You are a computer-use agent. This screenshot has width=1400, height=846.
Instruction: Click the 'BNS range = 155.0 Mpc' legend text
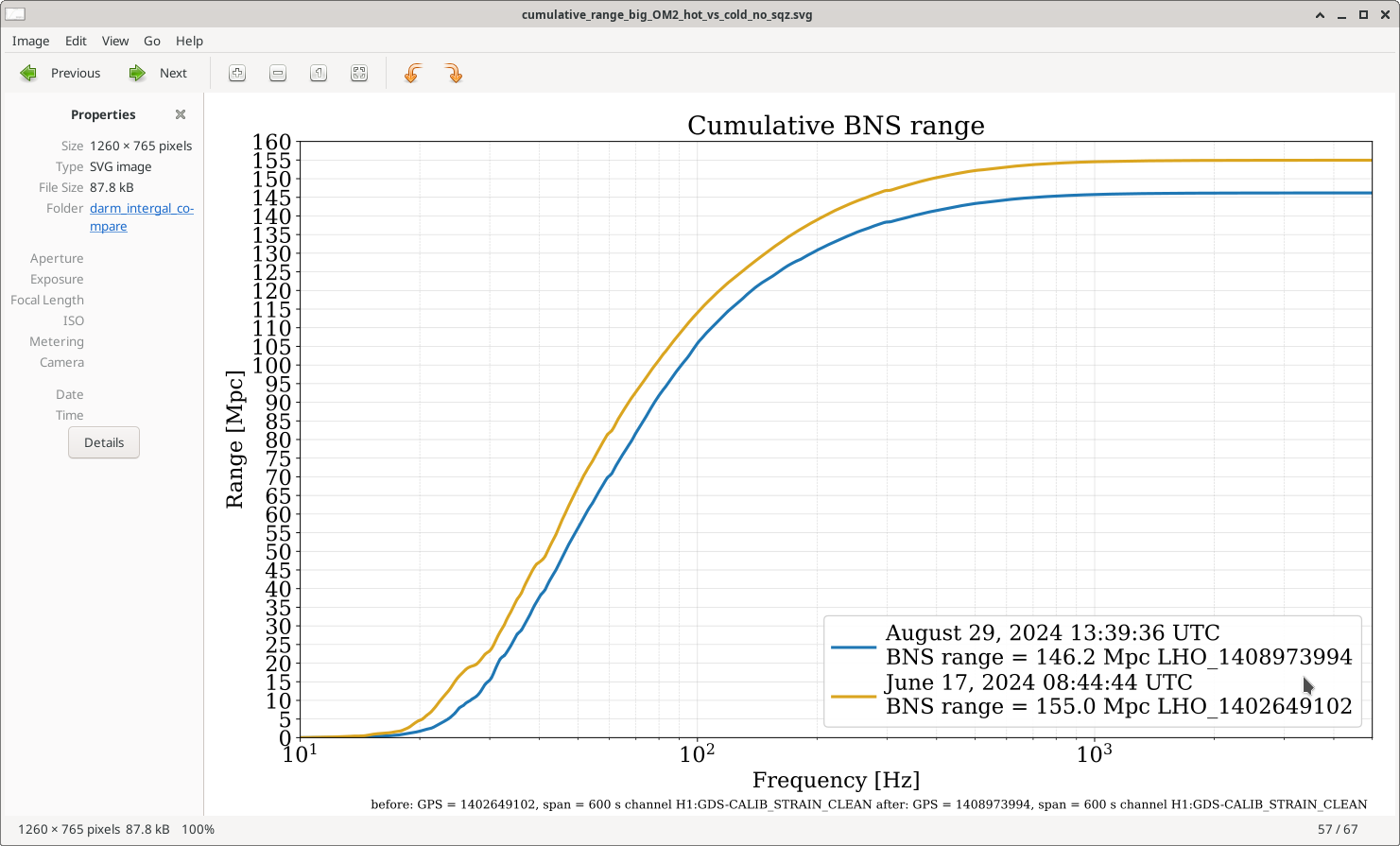pos(1017,706)
